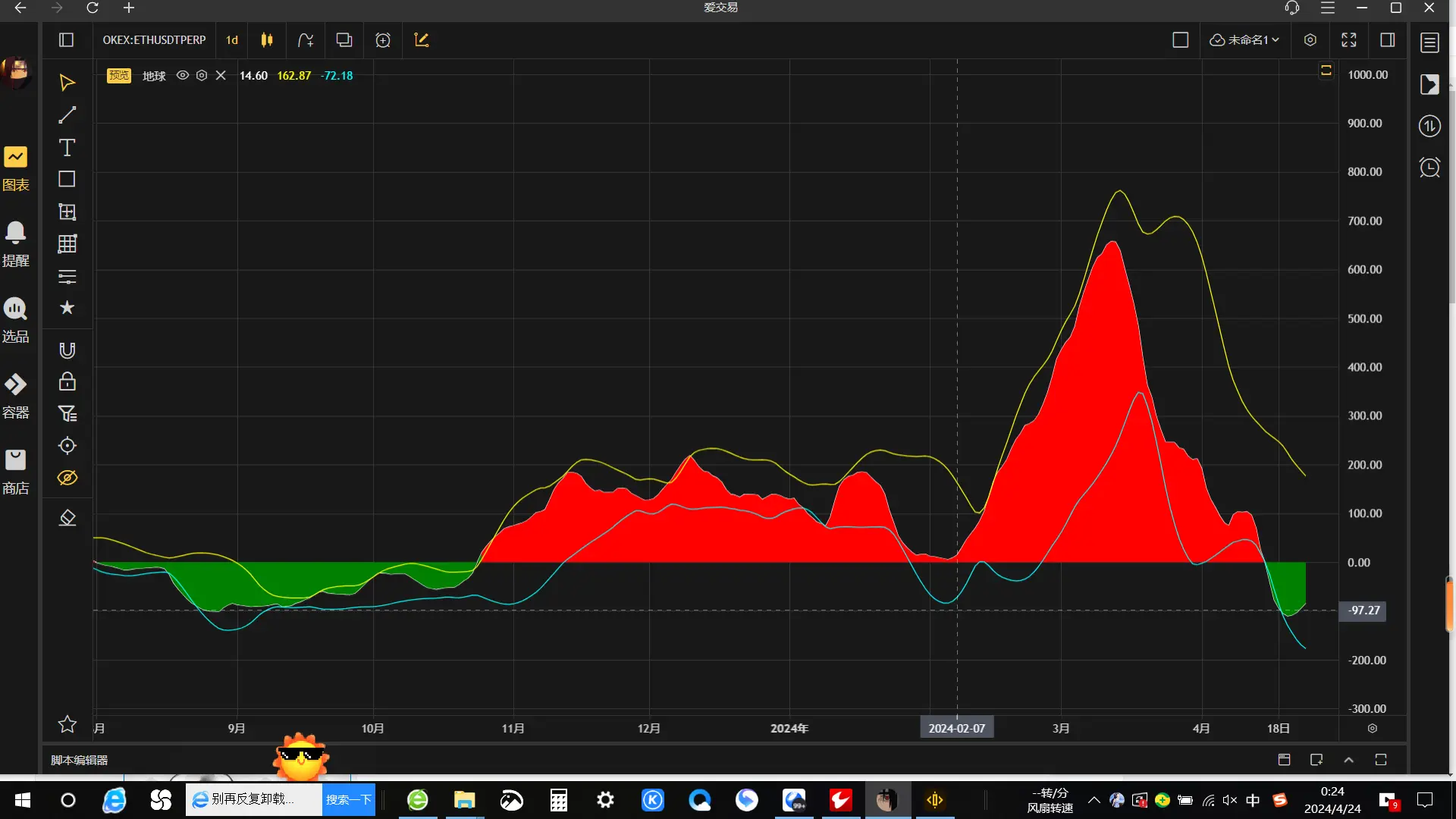The width and height of the screenshot is (1456, 819).
Task: Open the indicators function button
Action: coord(306,40)
